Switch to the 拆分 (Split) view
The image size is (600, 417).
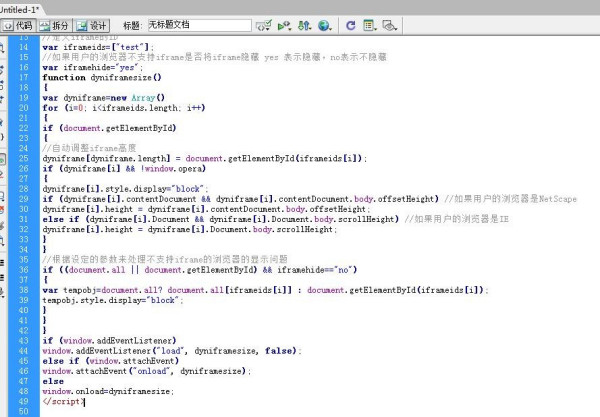(55, 26)
